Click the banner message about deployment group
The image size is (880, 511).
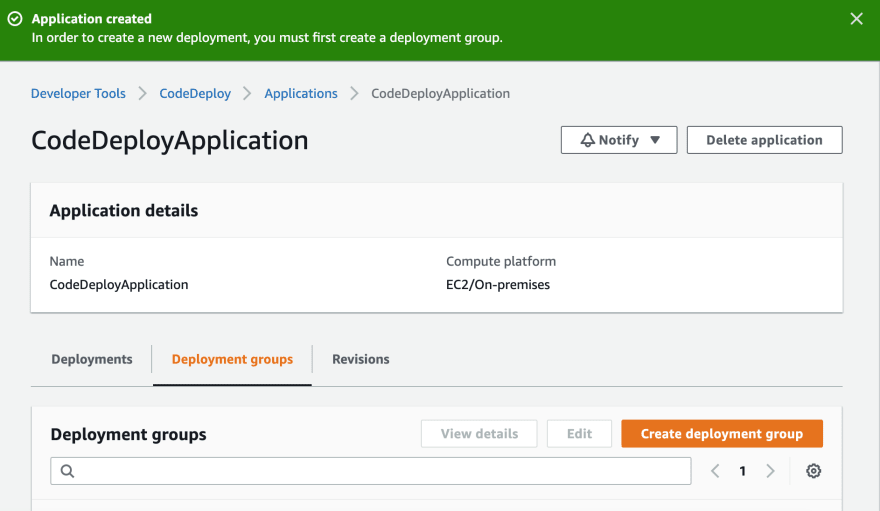(x=267, y=38)
